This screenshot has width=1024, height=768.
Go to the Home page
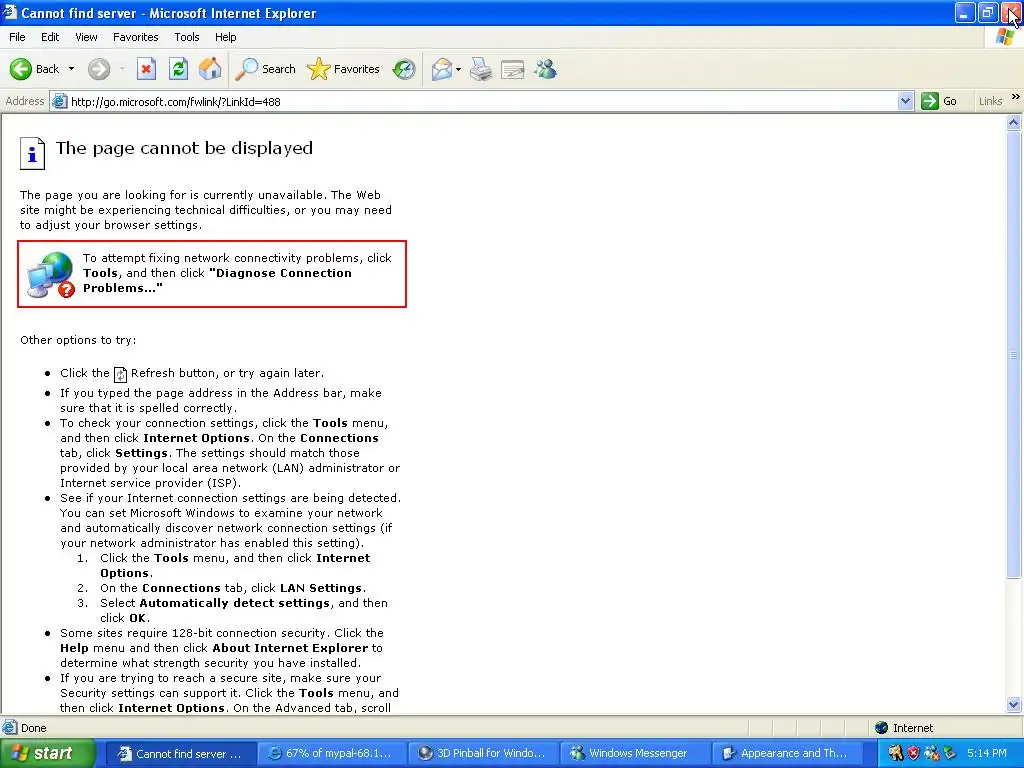pyautogui.click(x=210, y=69)
